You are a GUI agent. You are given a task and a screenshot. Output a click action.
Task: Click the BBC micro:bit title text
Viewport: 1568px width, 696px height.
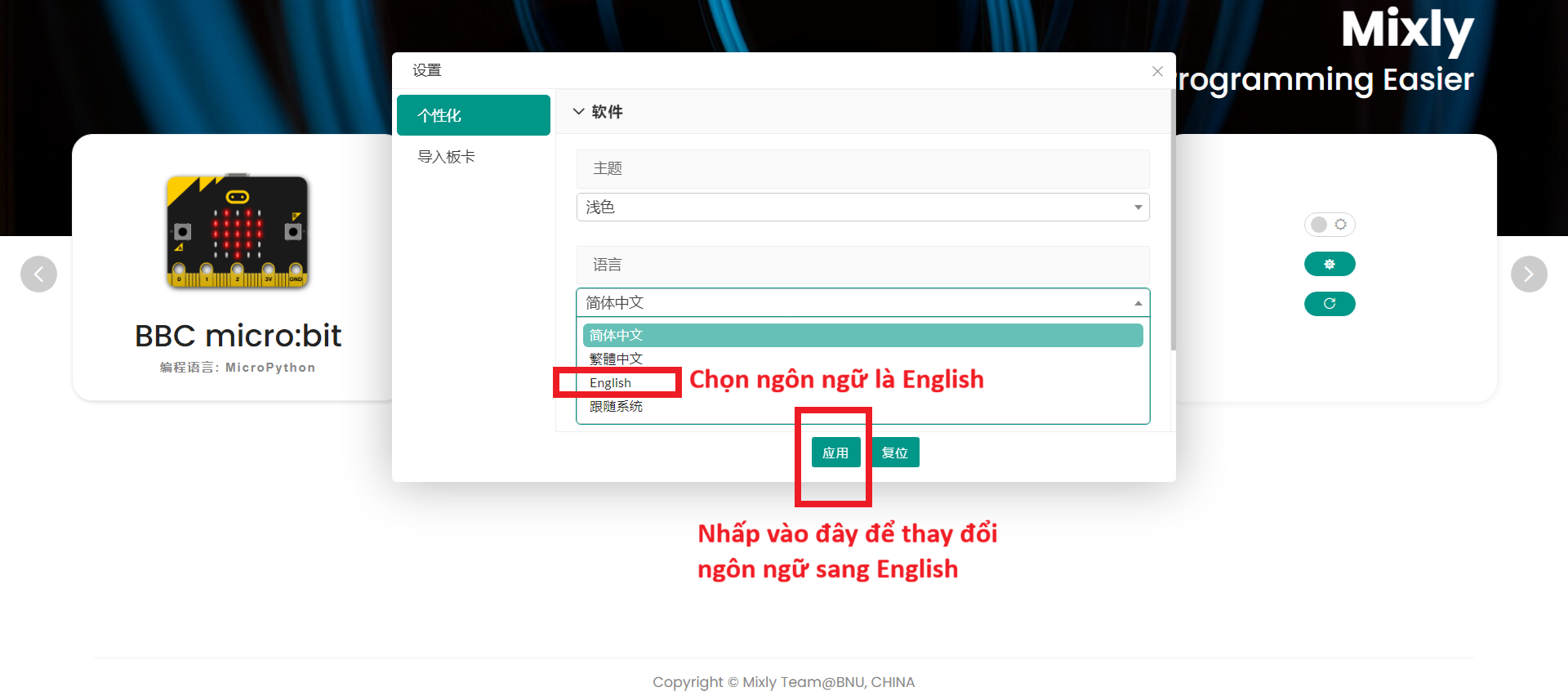point(238,336)
